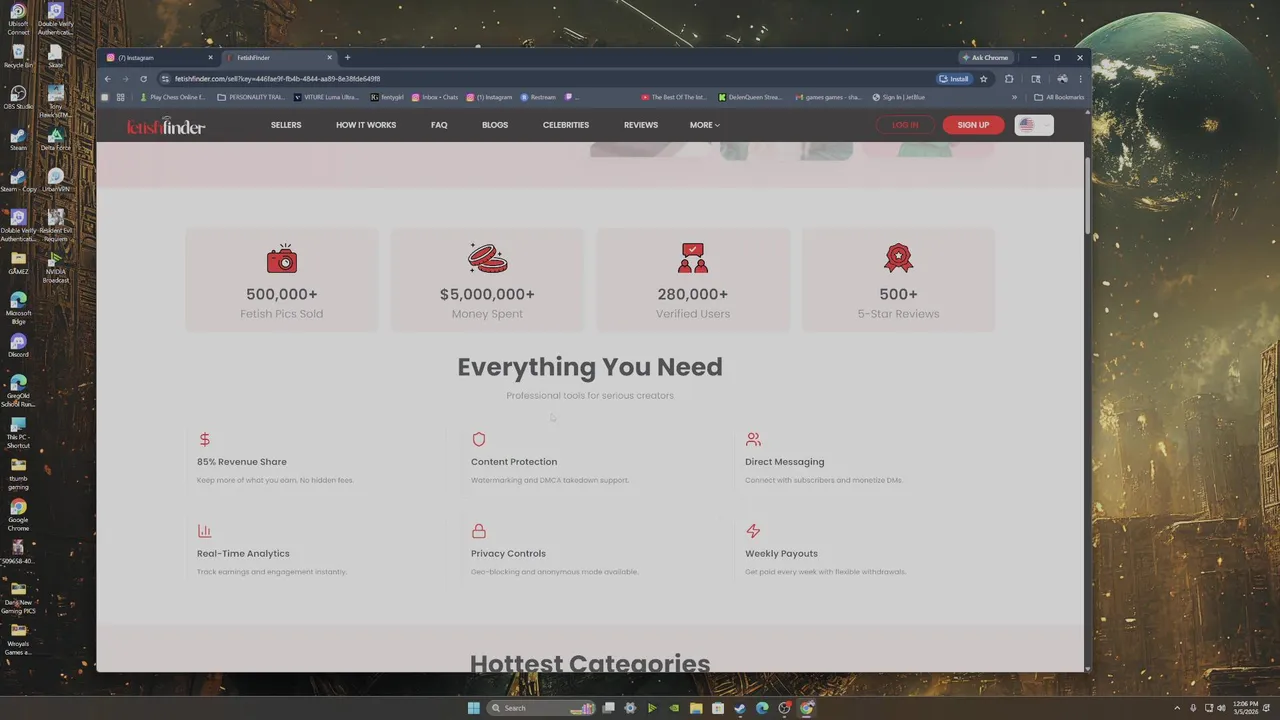This screenshot has width=1280, height=720.
Task: Open Task View on the taskbar
Action: [x=608, y=708]
